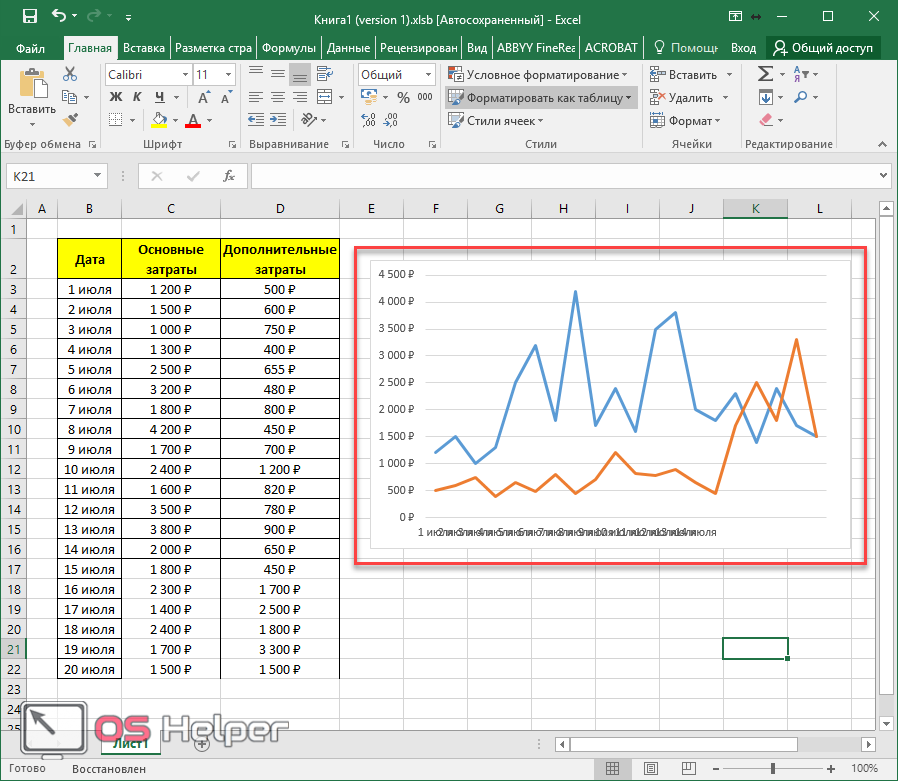
Task: Toggle center horizontal alignment
Action: (277, 97)
